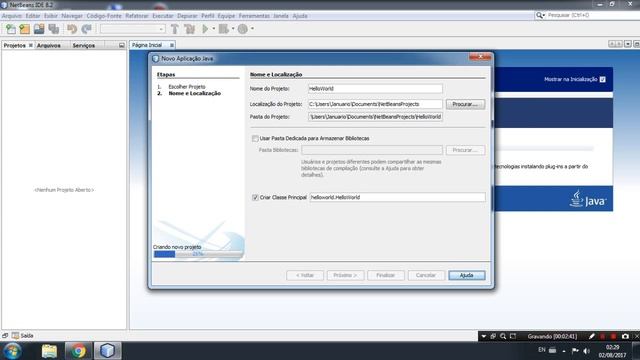Toggle Mostrar na Inicialização checkbox
Viewport: 640px width, 360px height.
click(x=602, y=79)
